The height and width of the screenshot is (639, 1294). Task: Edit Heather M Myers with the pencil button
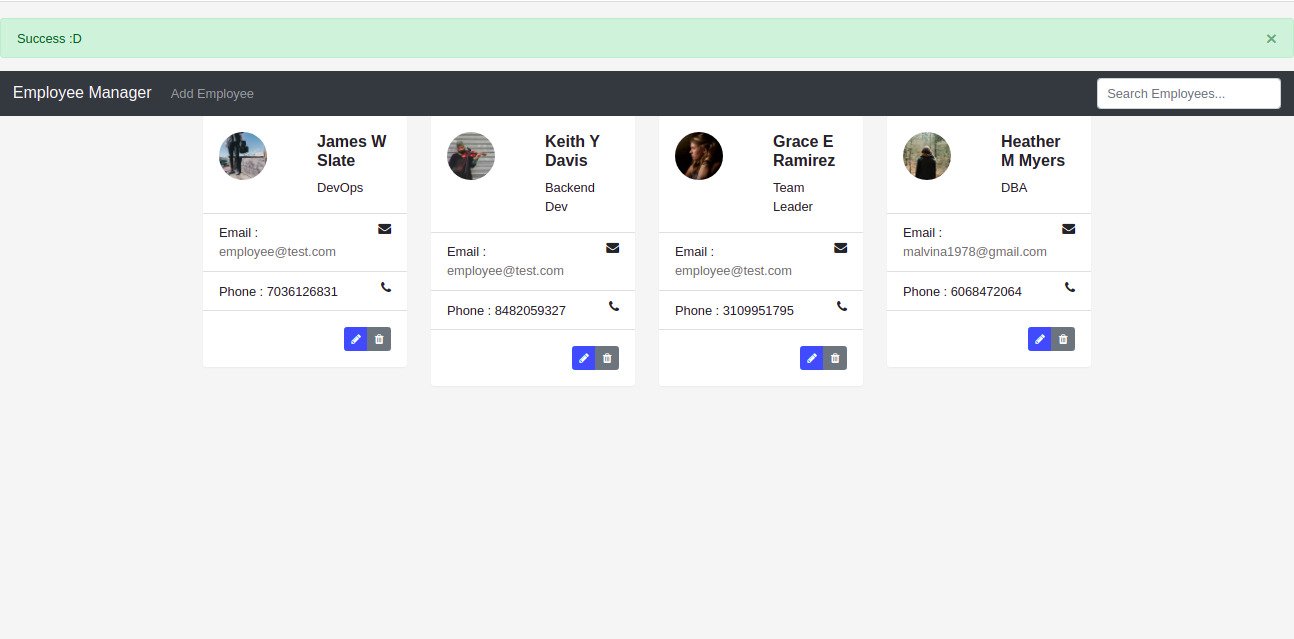pyautogui.click(x=1040, y=339)
